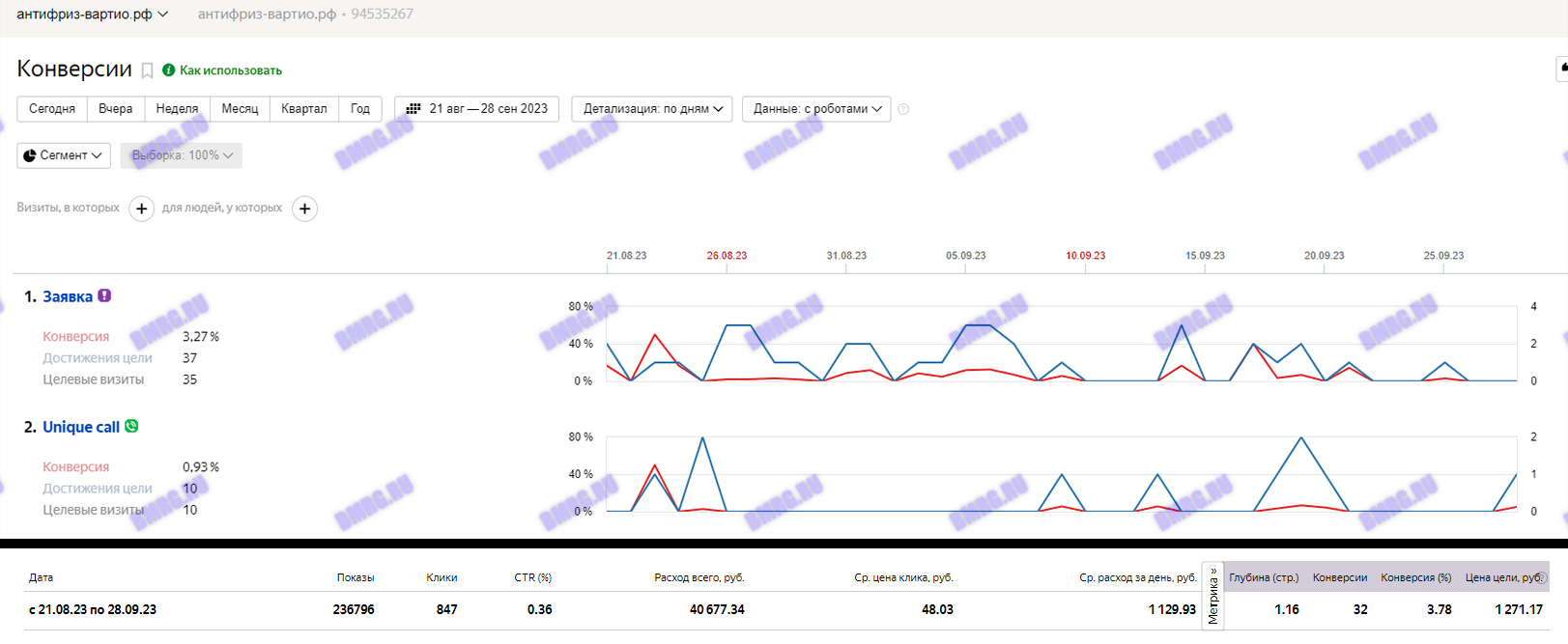Open the Детализация: по дням dropdown
Screen dimensions: 1568x644
click(x=652, y=109)
